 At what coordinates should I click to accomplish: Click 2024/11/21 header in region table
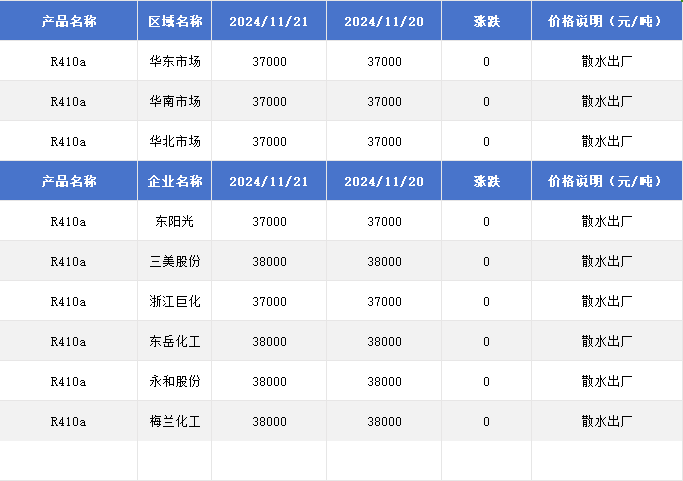point(269,21)
